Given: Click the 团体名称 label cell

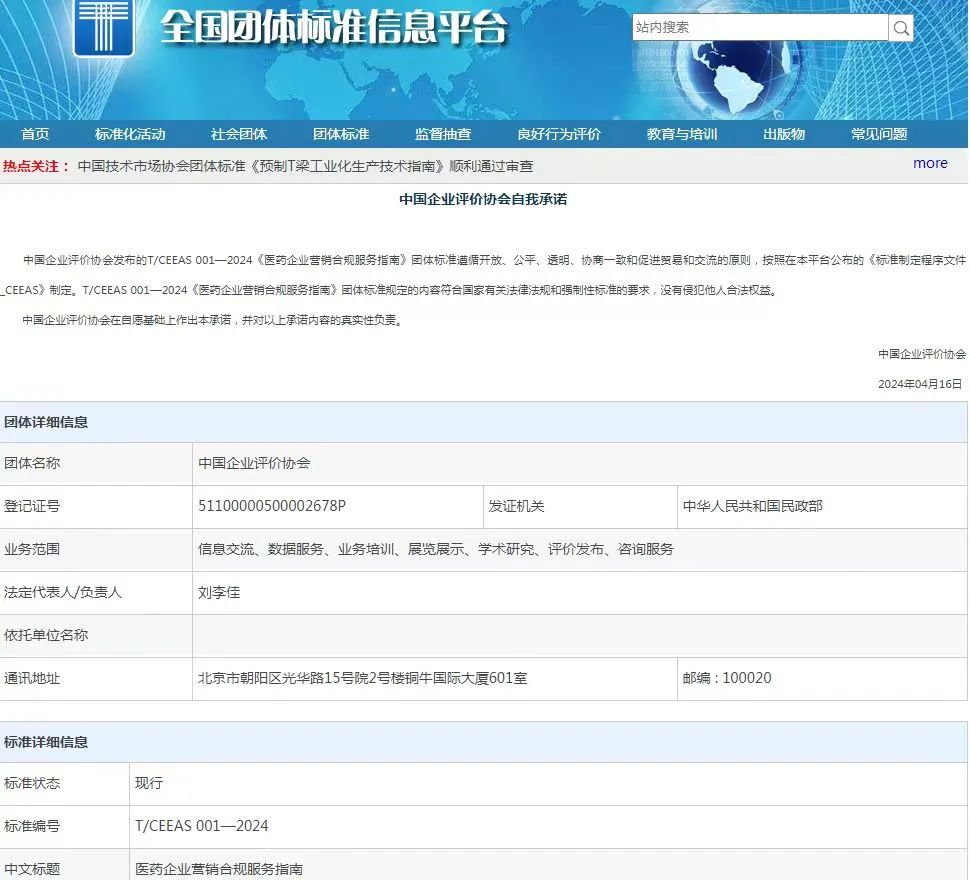Looking at the screenshot, I should (96, 463).
